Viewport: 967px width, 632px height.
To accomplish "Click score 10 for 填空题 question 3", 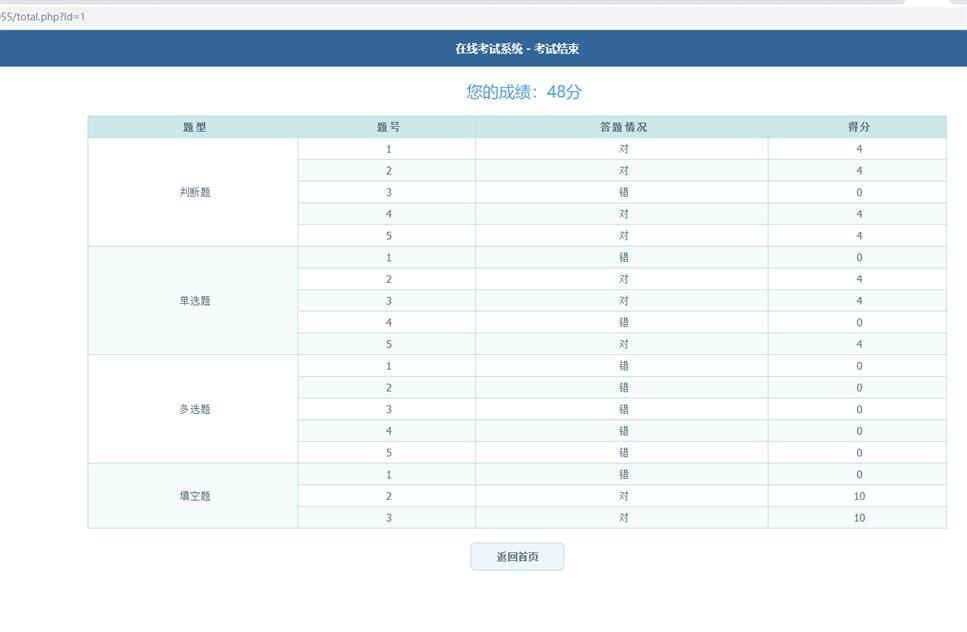I will point(859,518).
